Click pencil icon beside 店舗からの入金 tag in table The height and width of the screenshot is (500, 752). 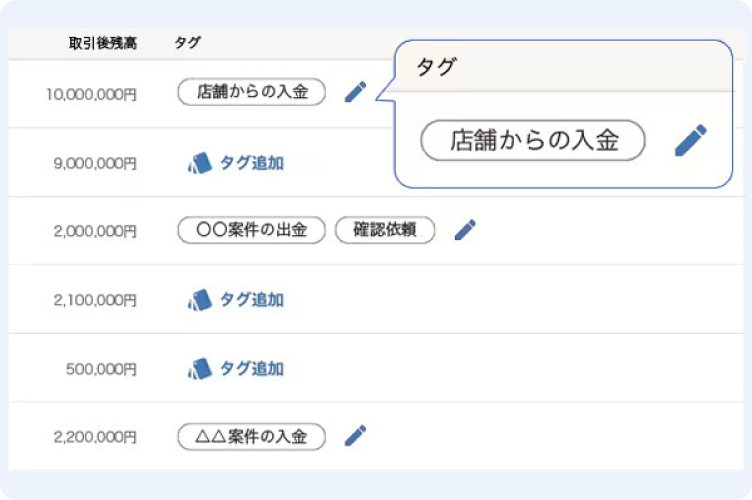(x=355, y=92)
